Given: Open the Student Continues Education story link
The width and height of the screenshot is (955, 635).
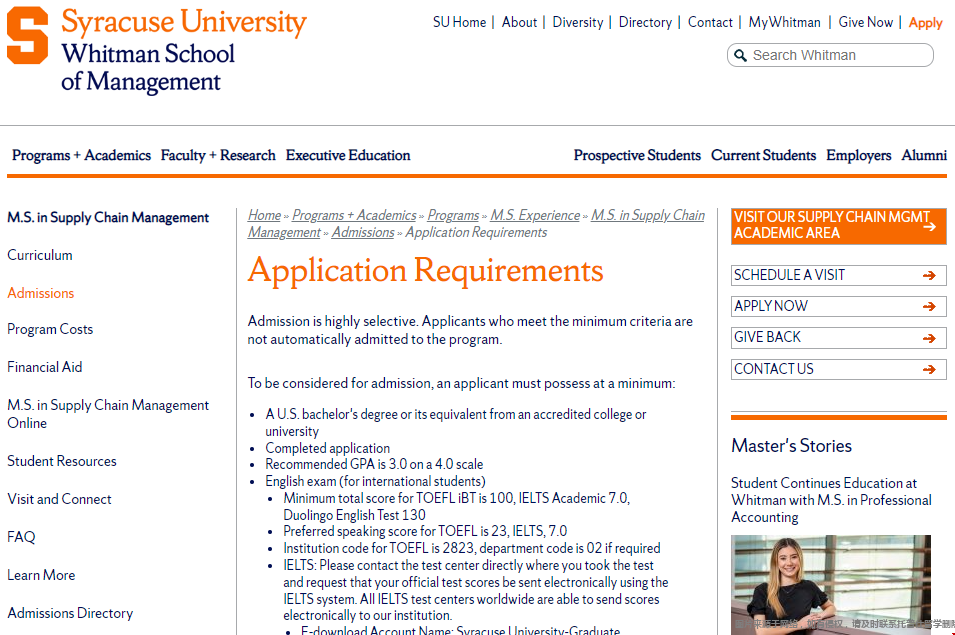Looking at the screenshot, I should click(831, 500).
